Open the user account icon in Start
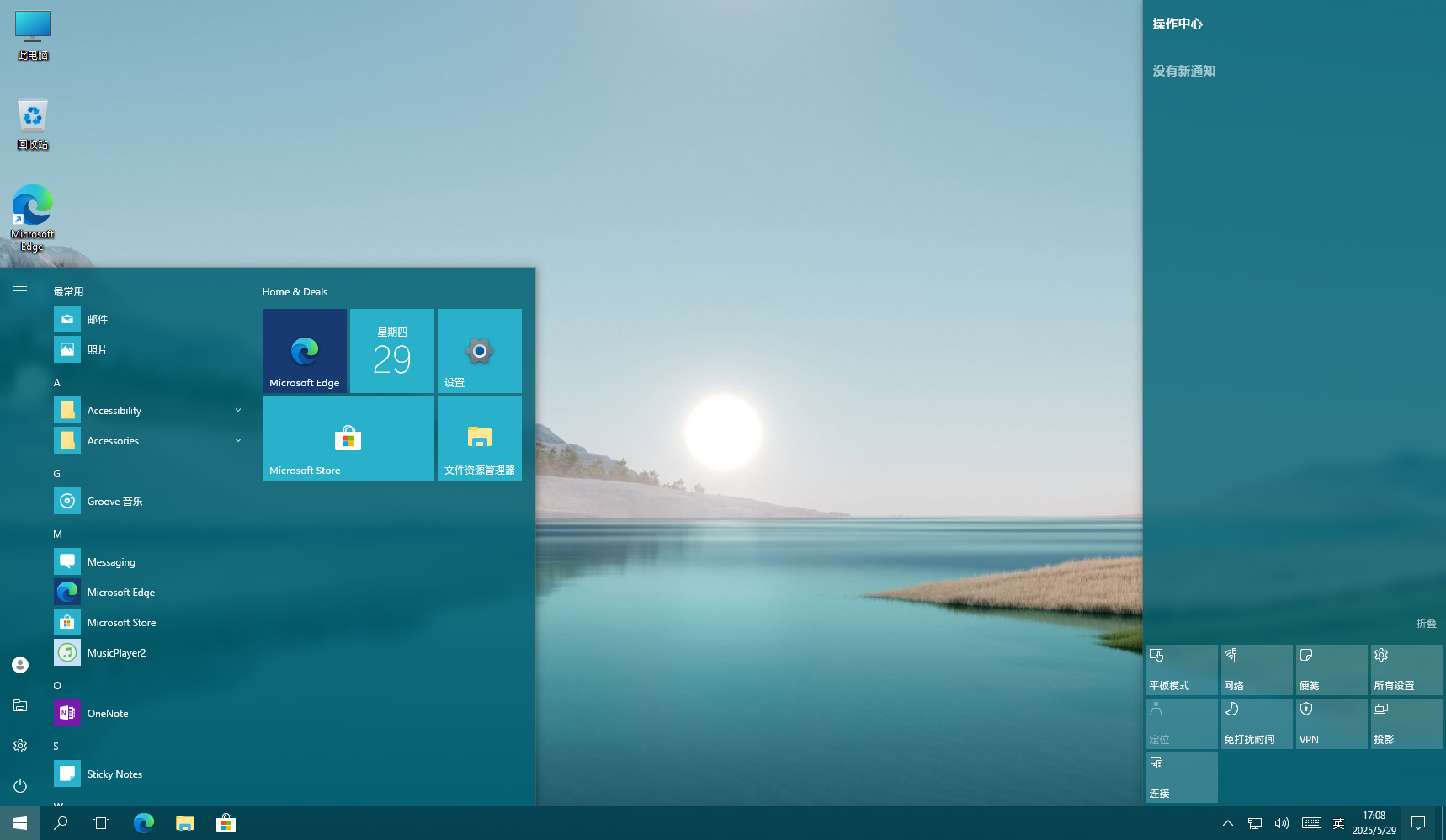The height and width of the screenshot is (840, 1446). point(20,665)
